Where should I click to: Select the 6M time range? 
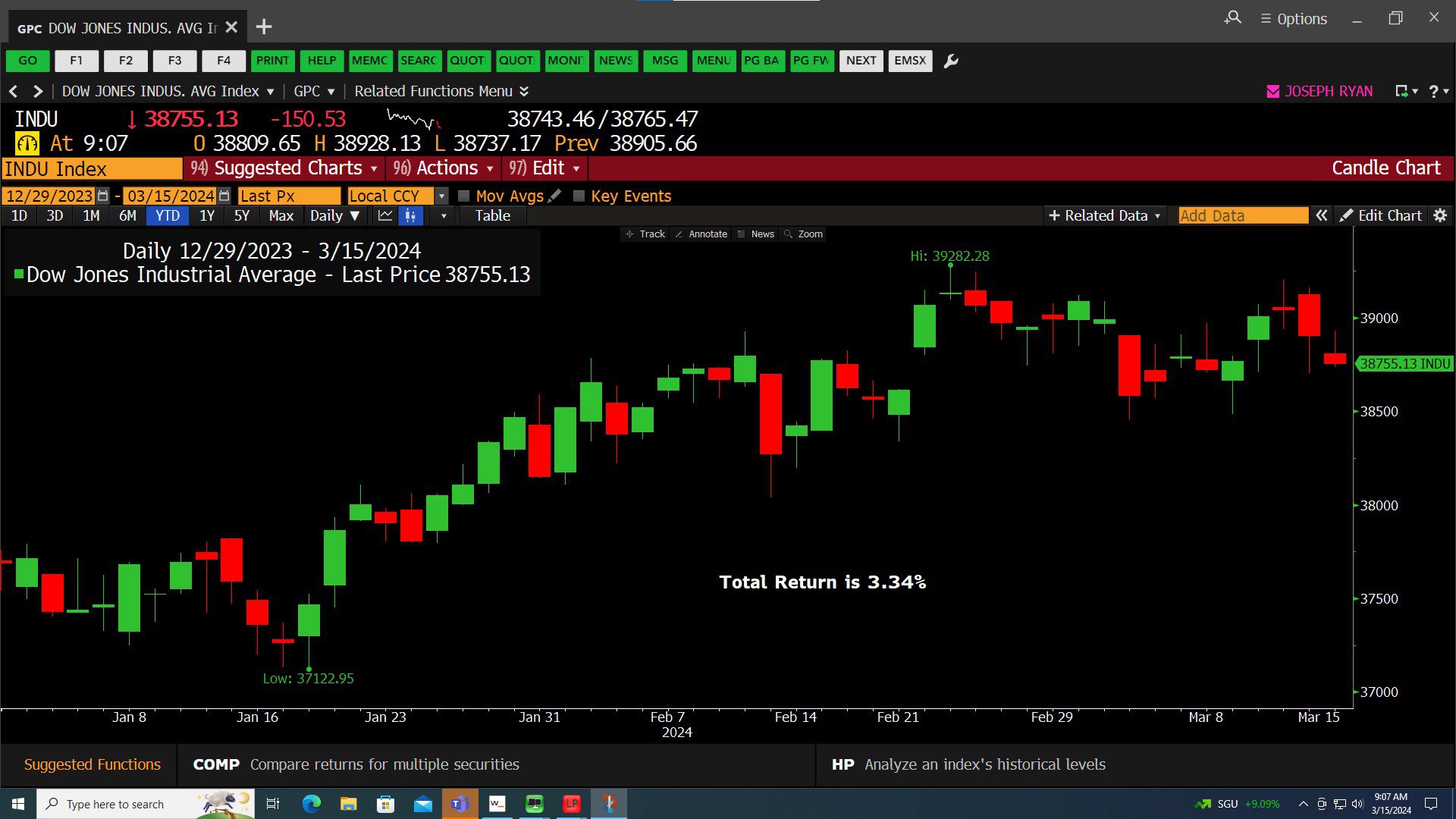[127, 216]
